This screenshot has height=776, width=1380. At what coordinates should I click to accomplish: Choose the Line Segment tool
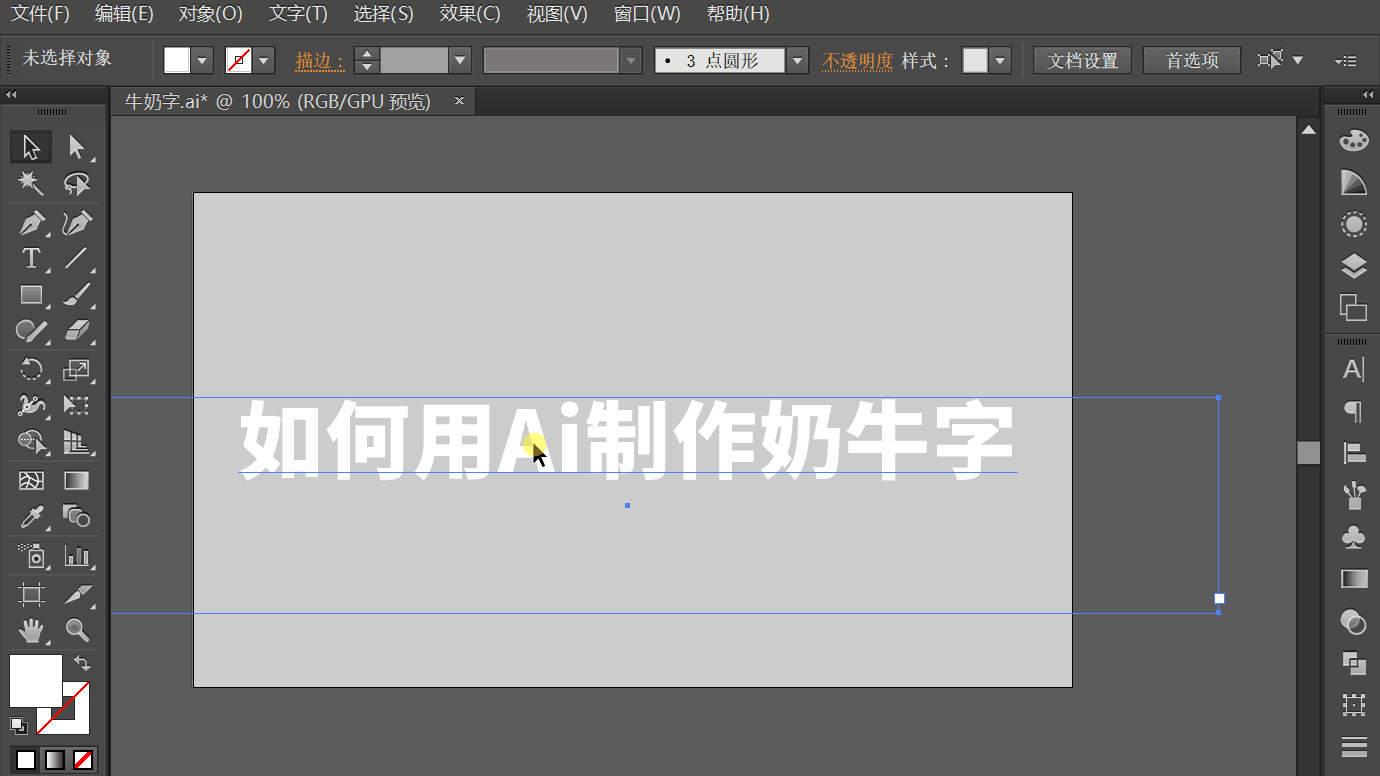(x=76, y=258)
